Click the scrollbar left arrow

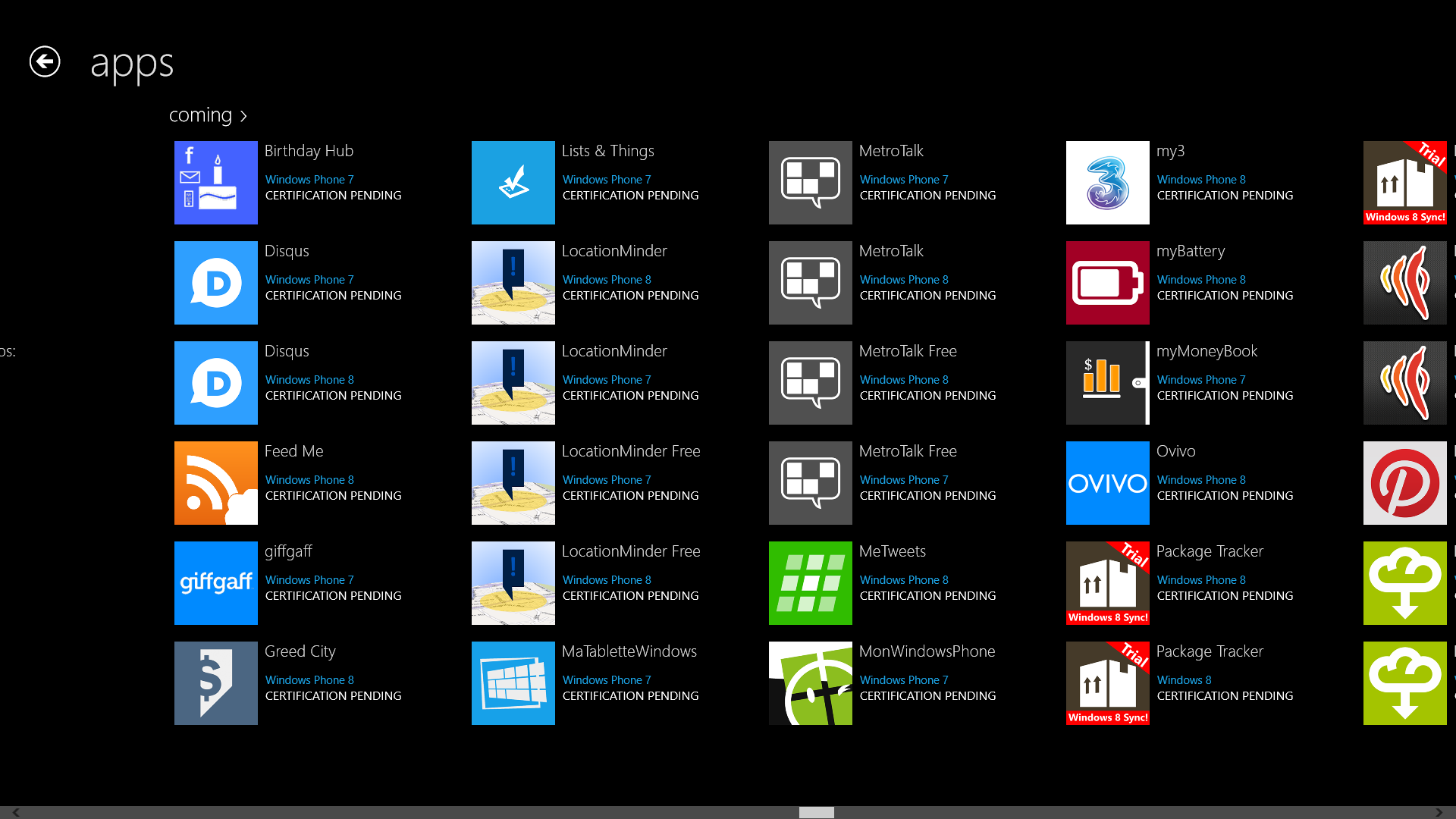point(15,812)
